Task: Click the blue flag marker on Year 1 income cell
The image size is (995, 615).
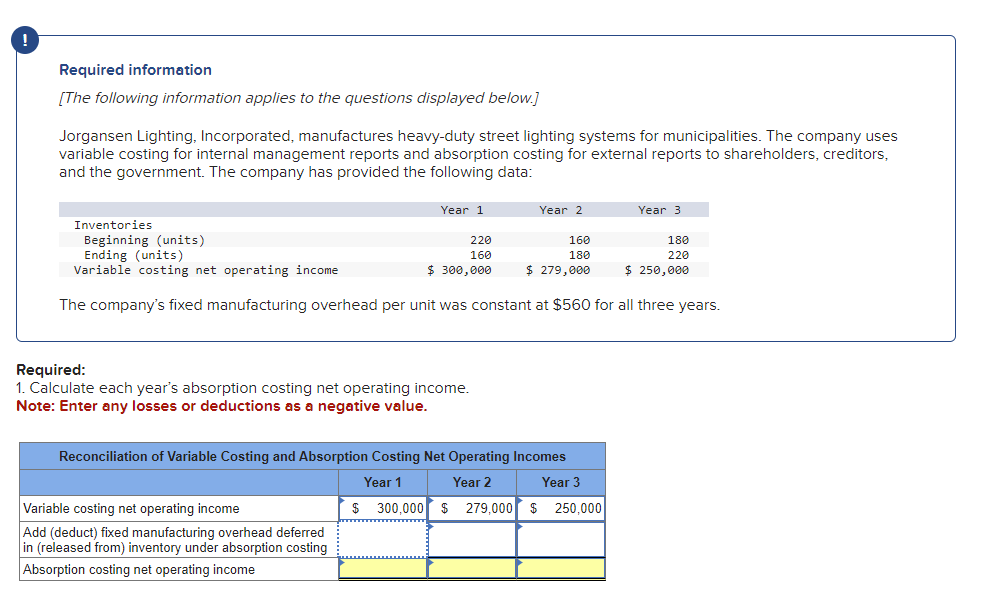Action: pos(341,502)
